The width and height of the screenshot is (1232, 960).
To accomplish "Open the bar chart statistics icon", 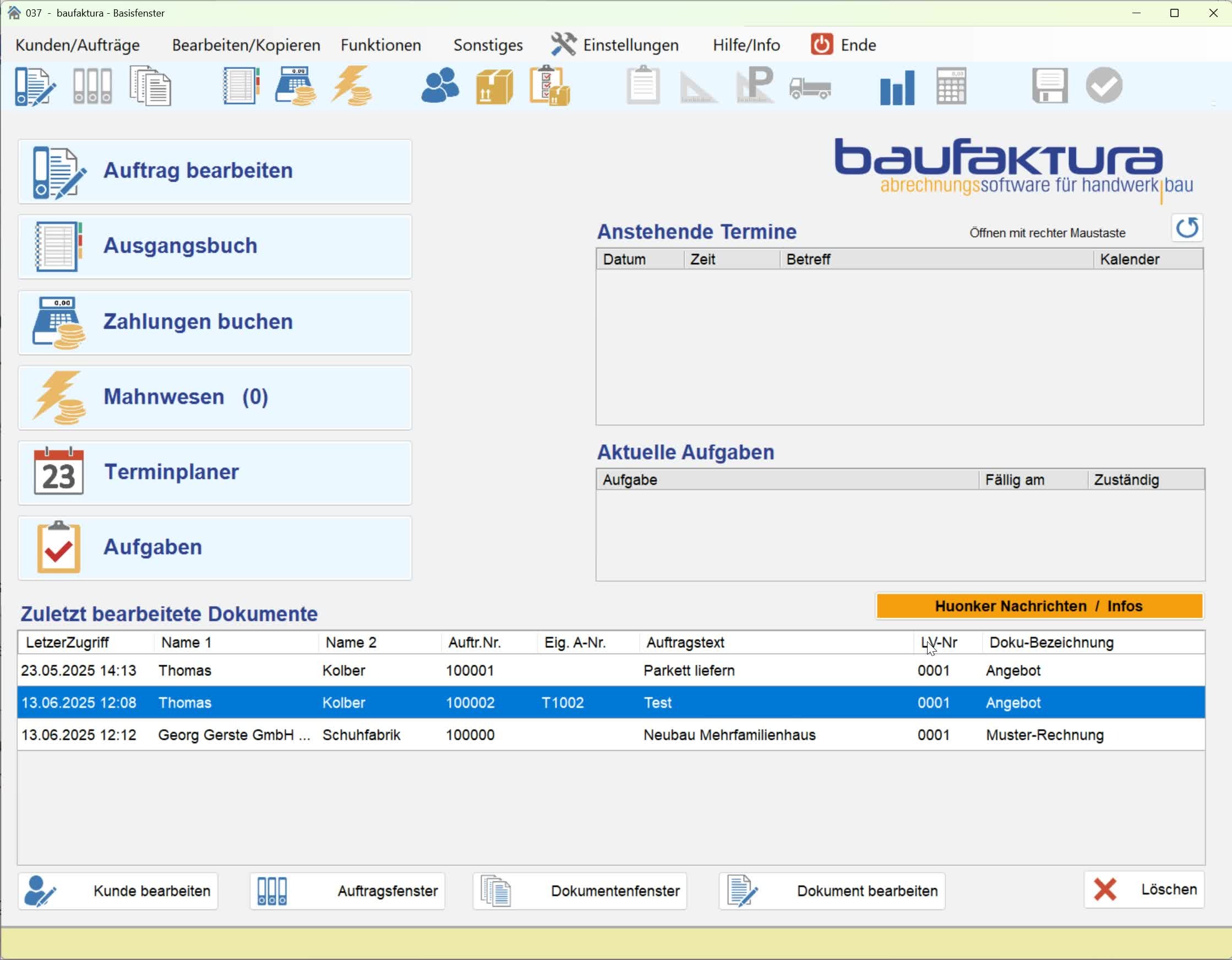I will (896, 86).
